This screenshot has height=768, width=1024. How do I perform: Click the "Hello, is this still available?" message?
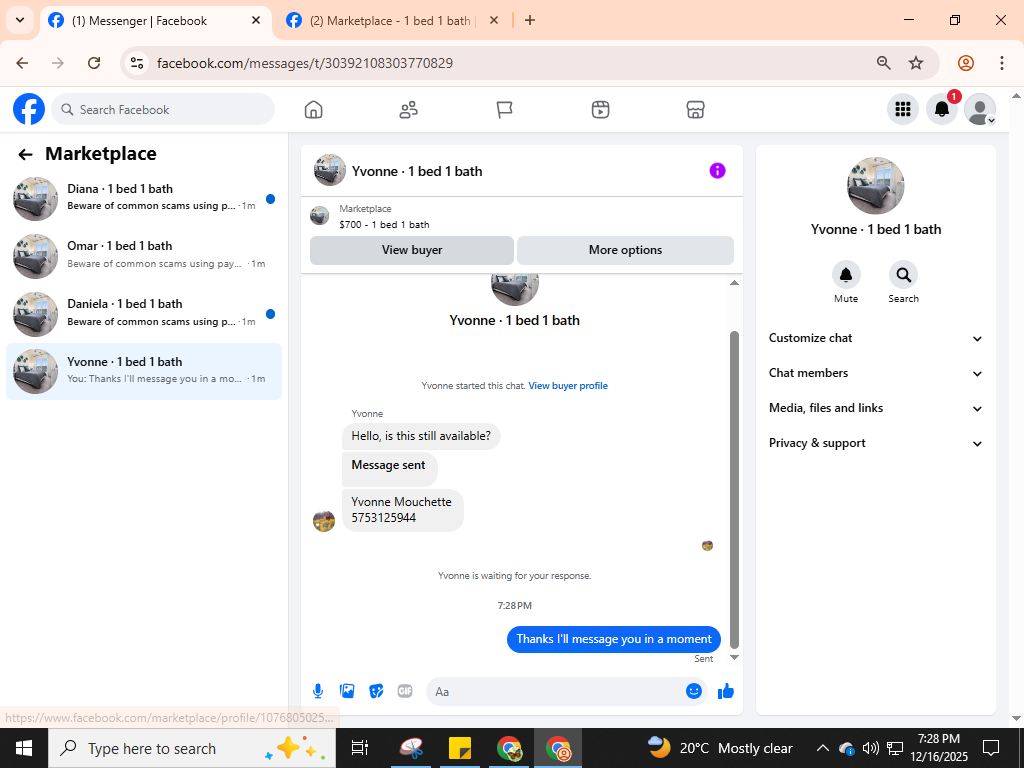click(421, 436)
